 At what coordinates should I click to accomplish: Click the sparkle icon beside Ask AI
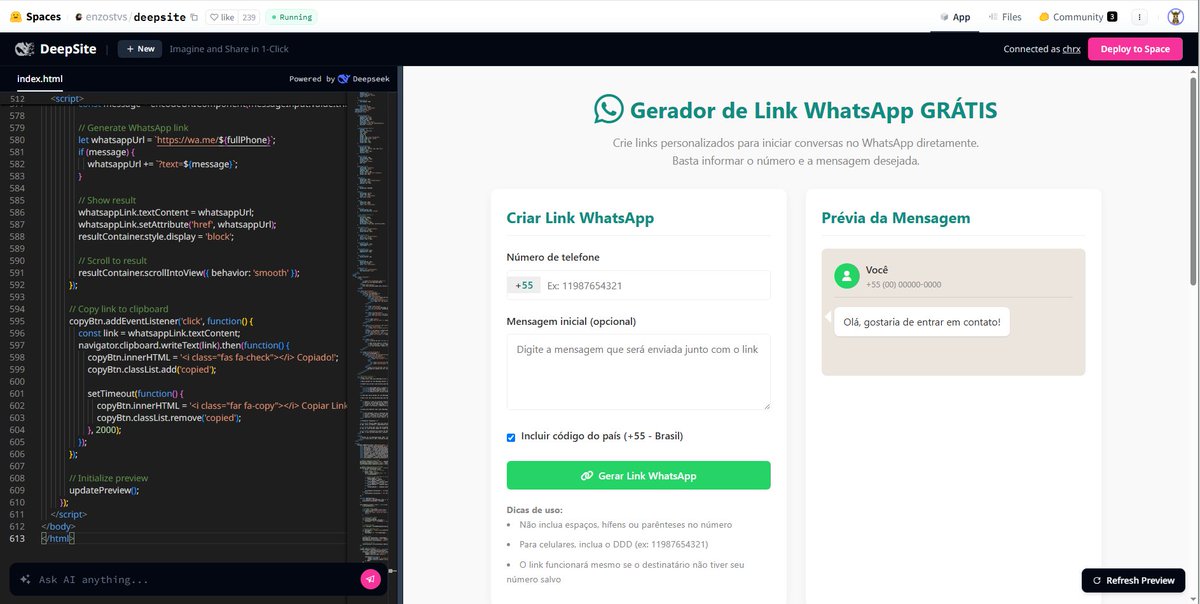coord(25,579)
